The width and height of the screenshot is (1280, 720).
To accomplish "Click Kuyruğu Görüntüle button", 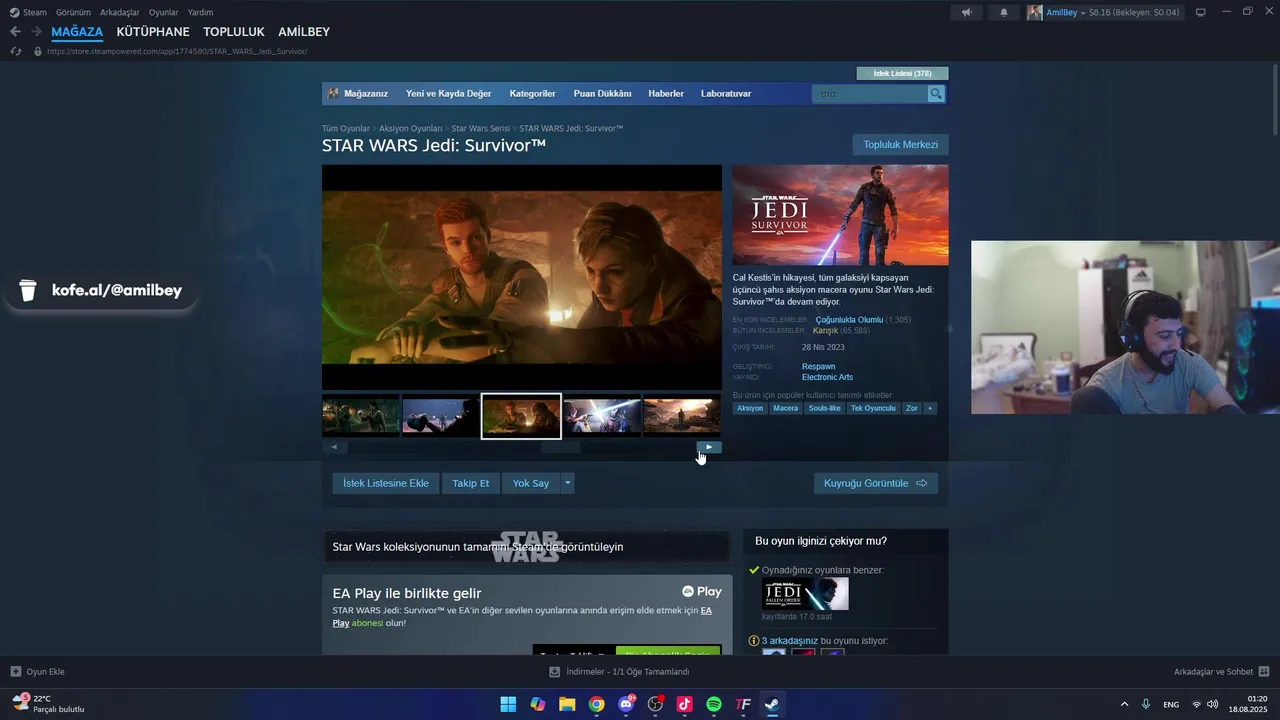I will tap(876, 483).
